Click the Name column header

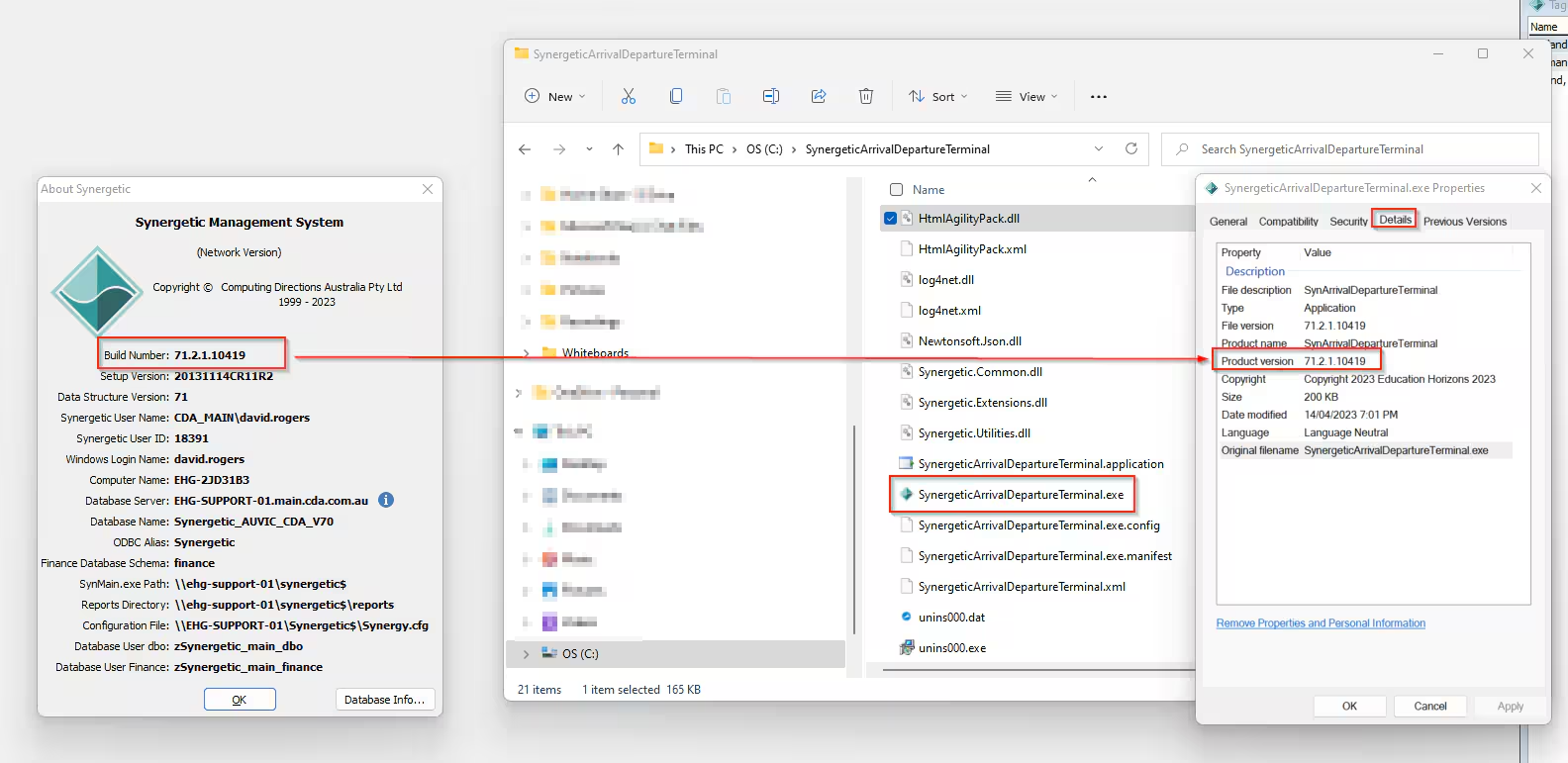929,190
